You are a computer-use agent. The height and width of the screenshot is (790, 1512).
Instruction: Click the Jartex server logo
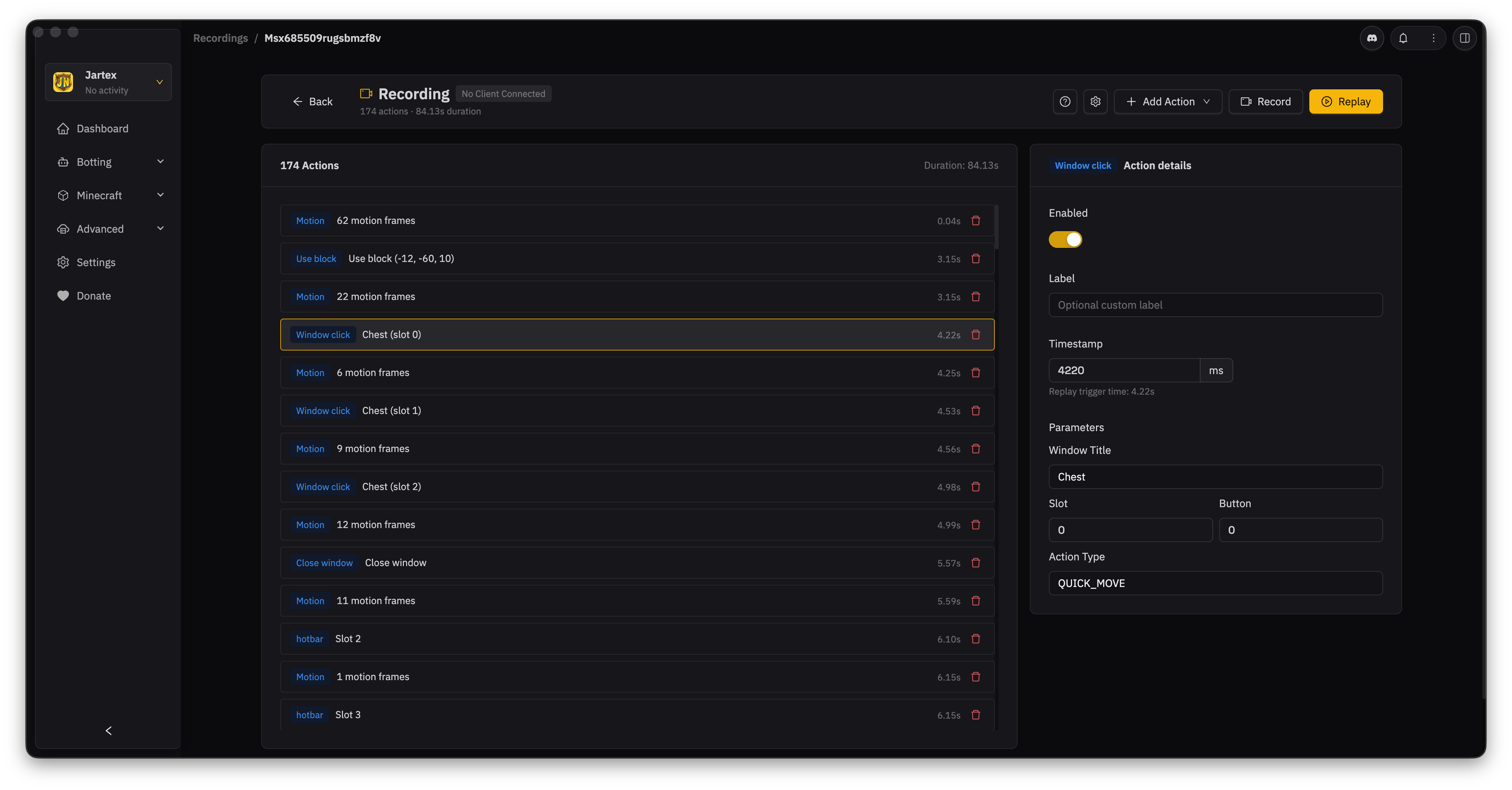coord(64,82)
